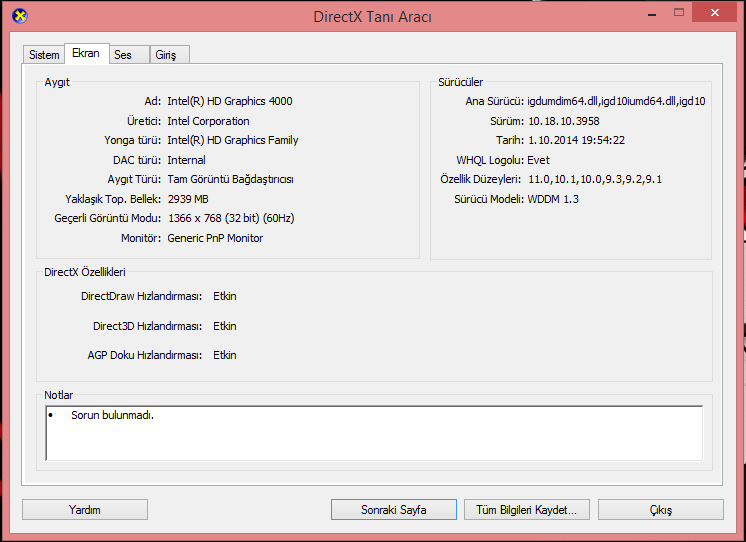Click Direct3D Hızlandırması status 'Etkin'
Image resolution: width=746 pixels, height=542 pixels.
pyautogui.click(x=225, y=326)
